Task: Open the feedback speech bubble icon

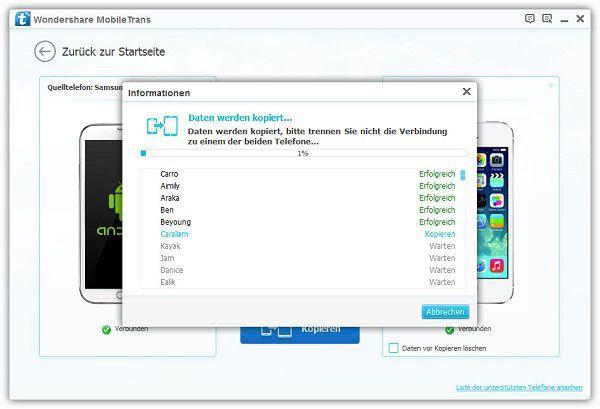Action: (530, 18)
